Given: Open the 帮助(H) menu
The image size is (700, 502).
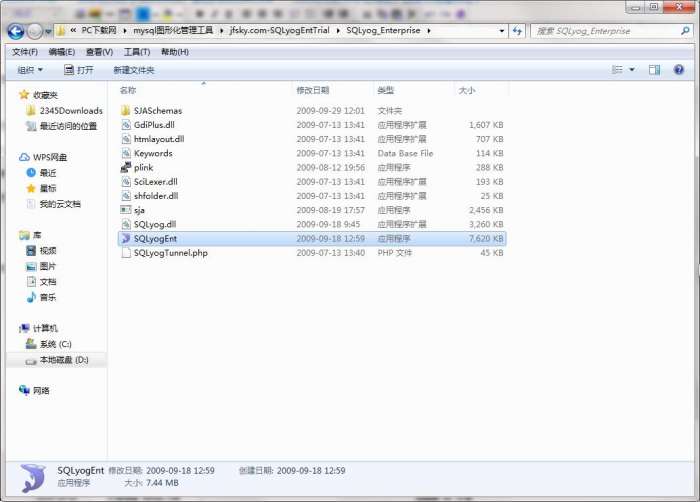Looking at the screenshot, I should pyautogui.click(x=175, y=52).
